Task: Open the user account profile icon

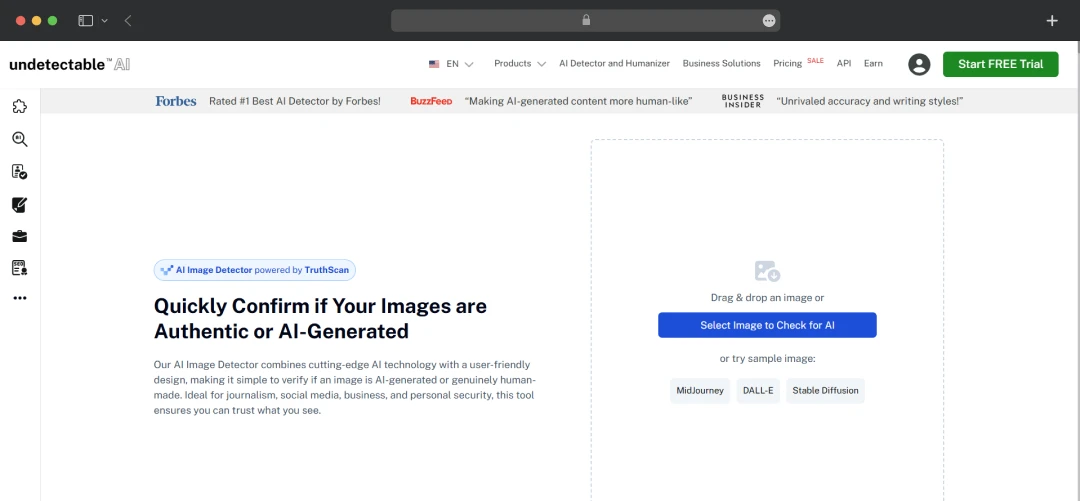Action: point(919,64)
